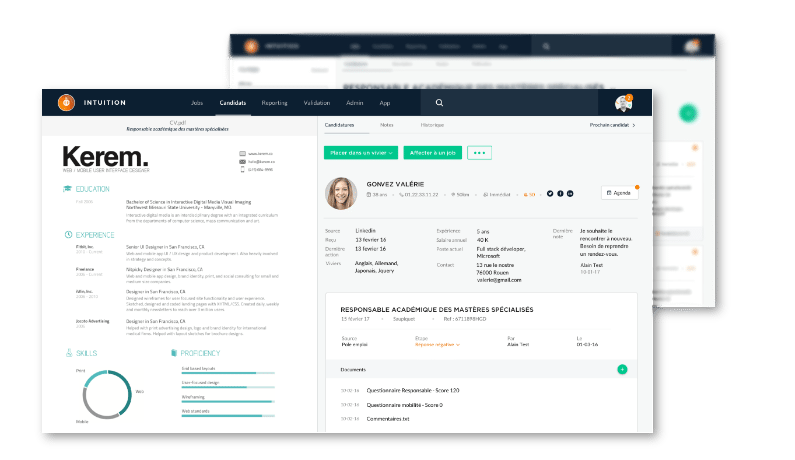Viewport: 795px width, 460px height.
Task: Click the Kerem. name heading in the CV
Action: pos(105,156)
